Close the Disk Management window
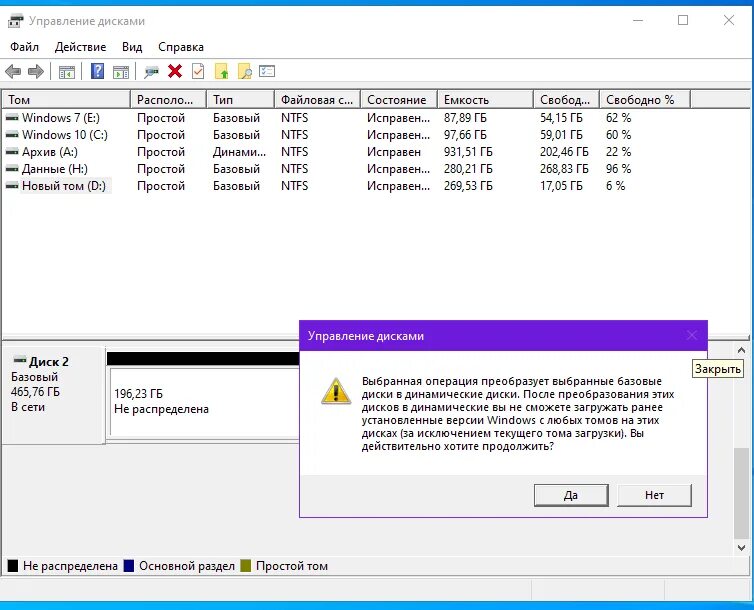Image resolution: width=754 pixels, height=610 pixels. (x=729, y=20)
